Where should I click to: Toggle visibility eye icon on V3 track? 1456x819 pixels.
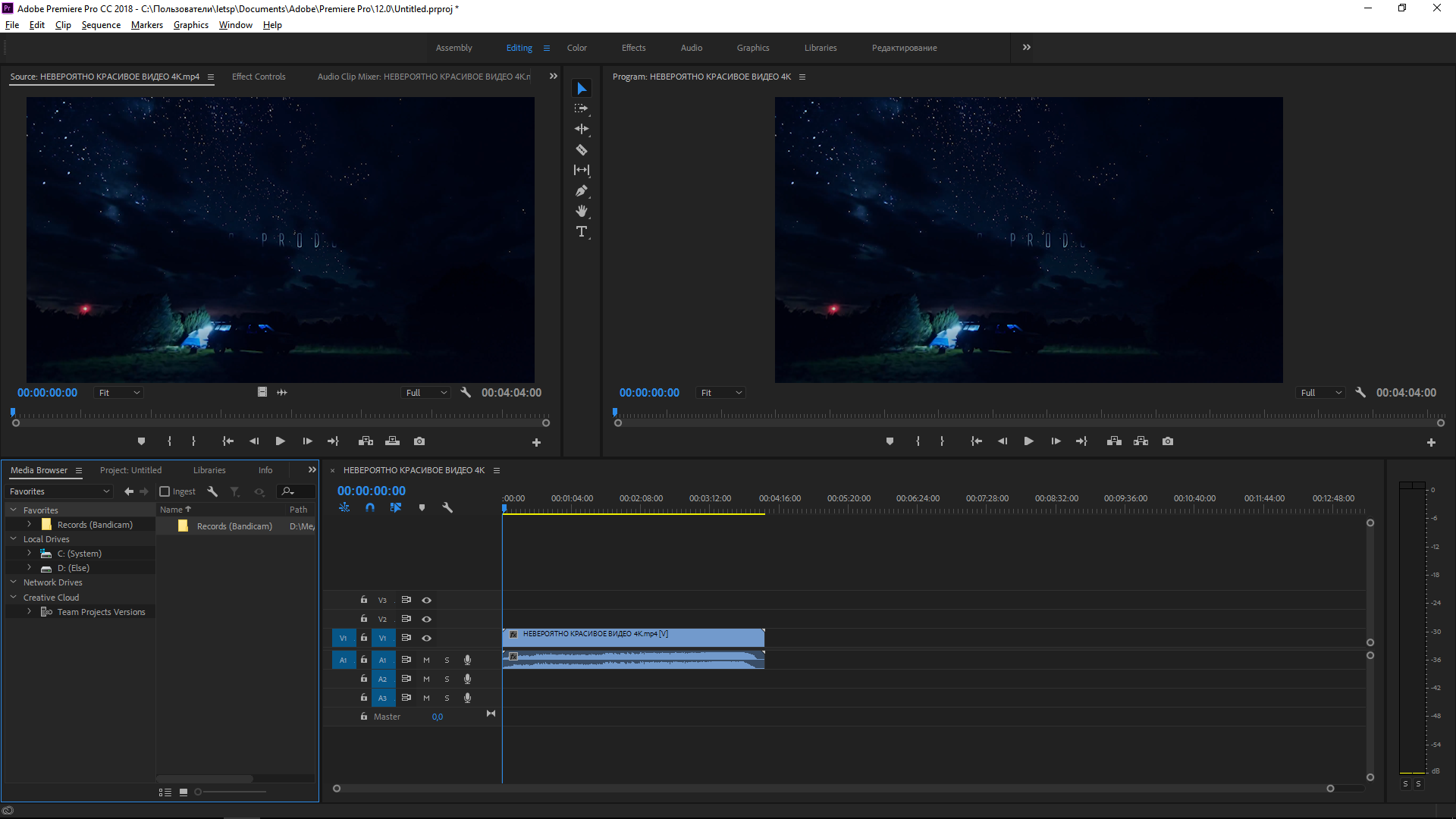click(426, 600)
